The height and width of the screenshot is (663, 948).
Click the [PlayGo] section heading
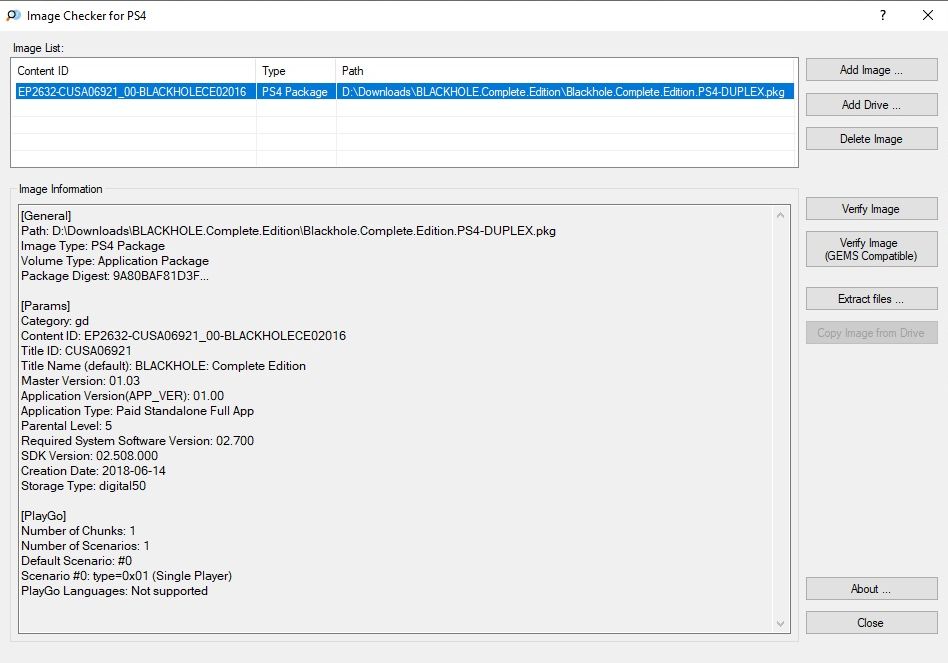[x=44, y=516]
